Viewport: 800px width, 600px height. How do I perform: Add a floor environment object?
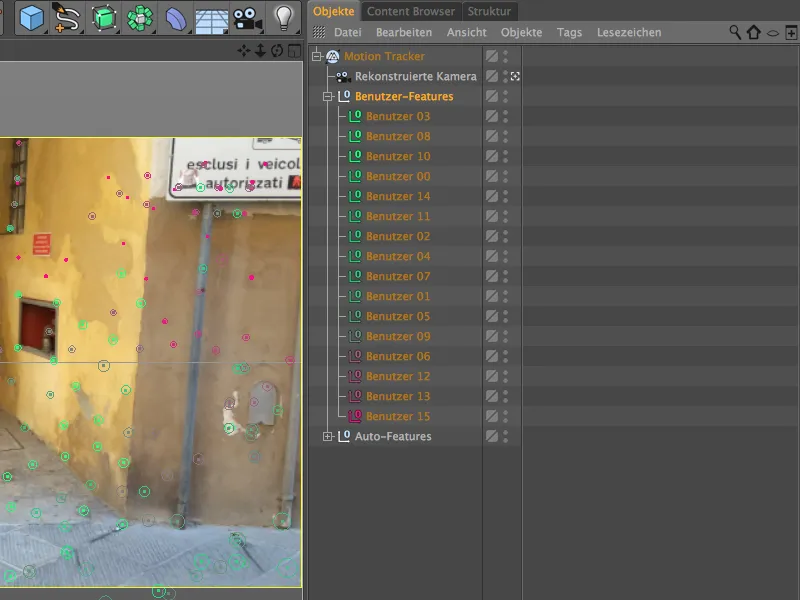(x=211, y=19)
